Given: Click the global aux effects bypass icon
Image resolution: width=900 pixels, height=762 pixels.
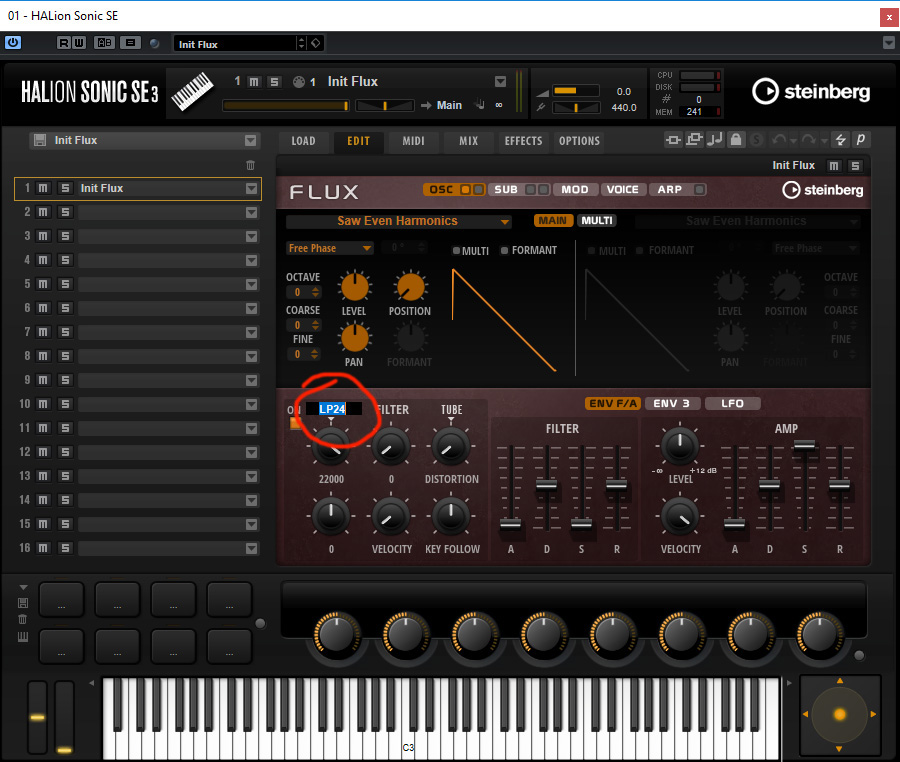Looking at the screenshot, I should [694, 140].
